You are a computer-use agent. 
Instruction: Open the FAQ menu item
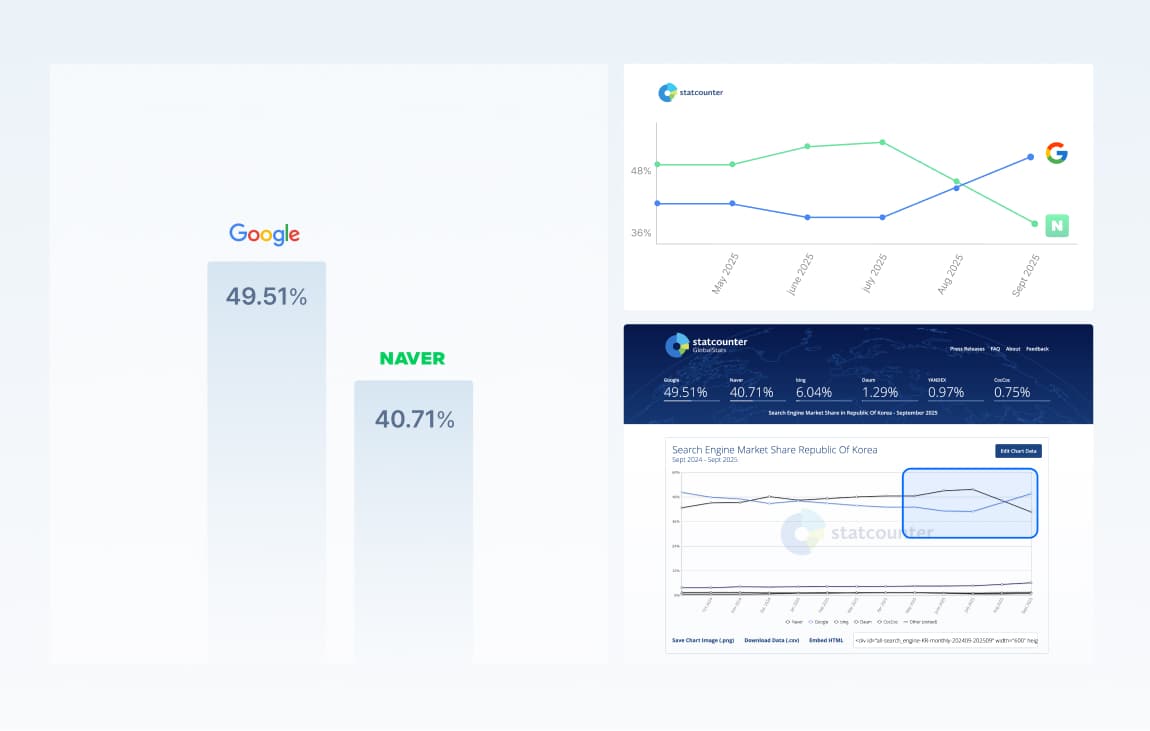(995, 349)
